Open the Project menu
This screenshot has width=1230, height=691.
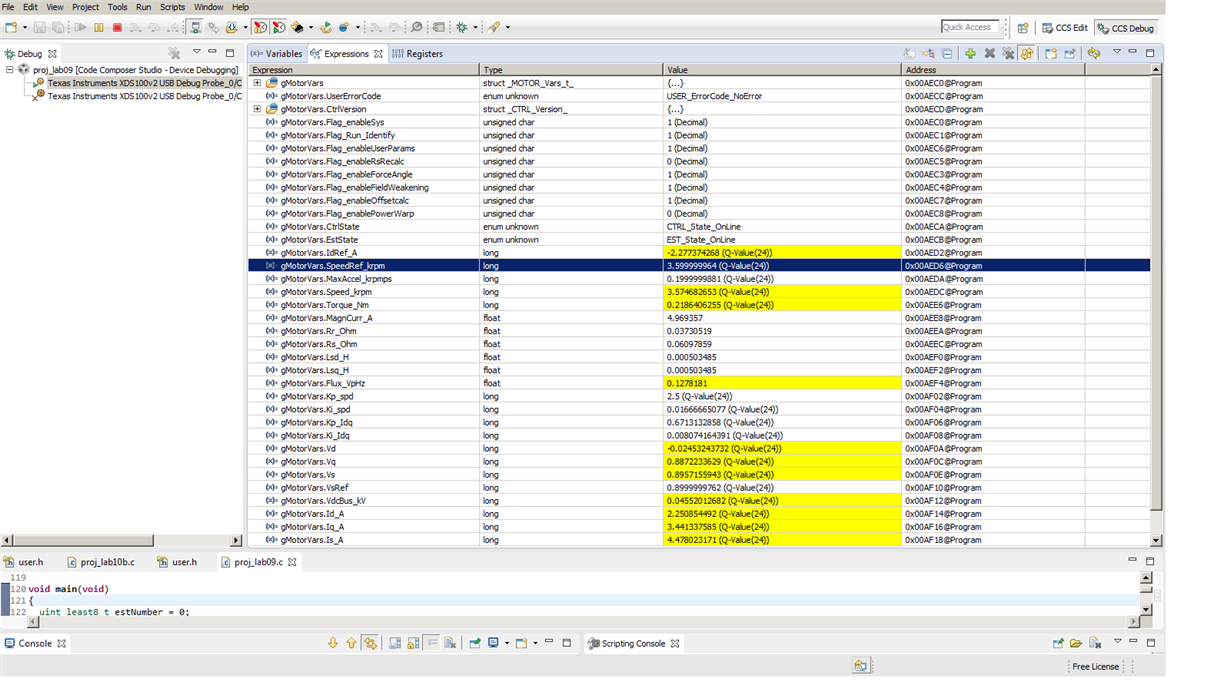[x=85, y=7]
